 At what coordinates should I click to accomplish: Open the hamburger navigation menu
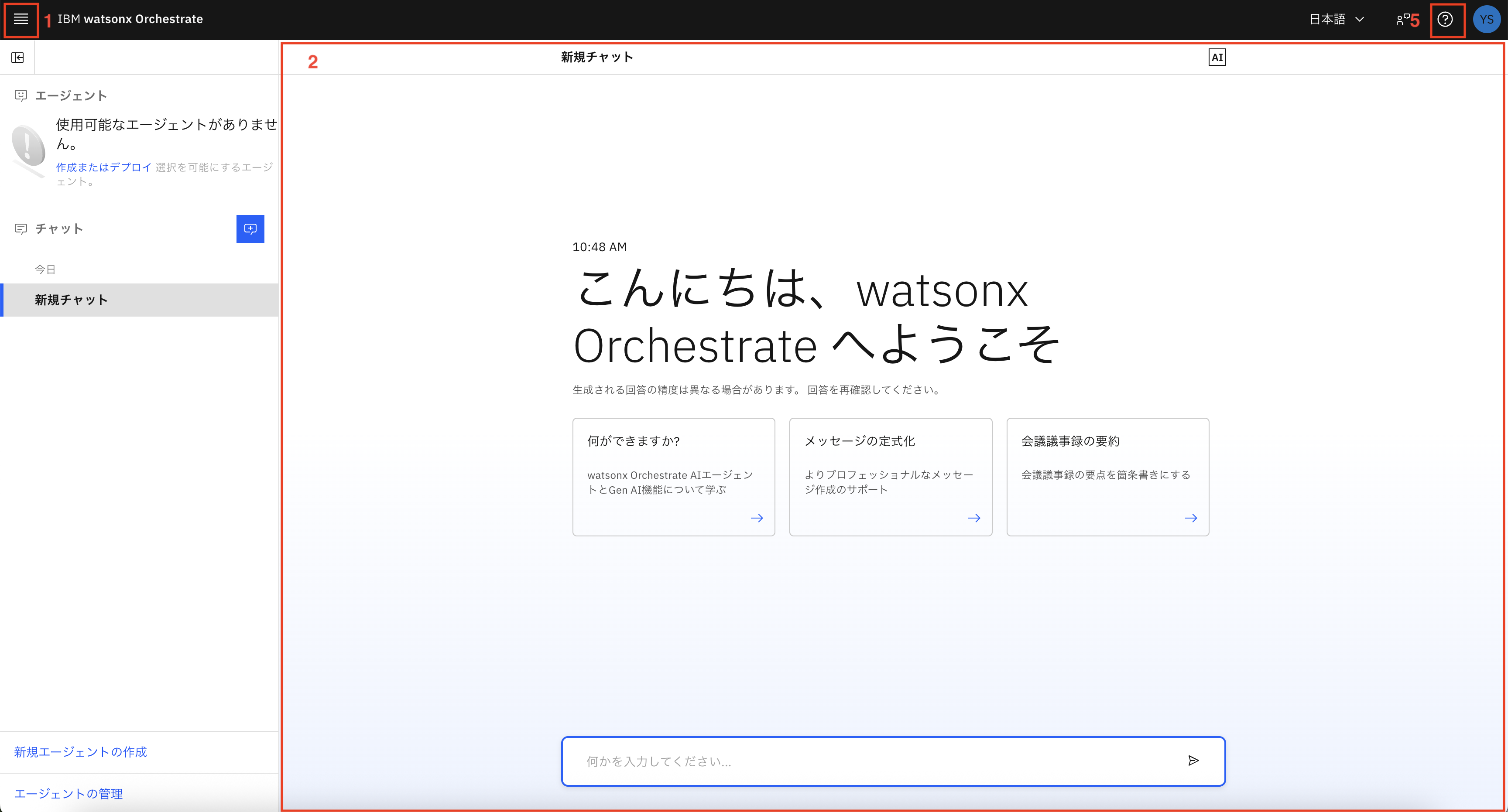pos(21,19)
